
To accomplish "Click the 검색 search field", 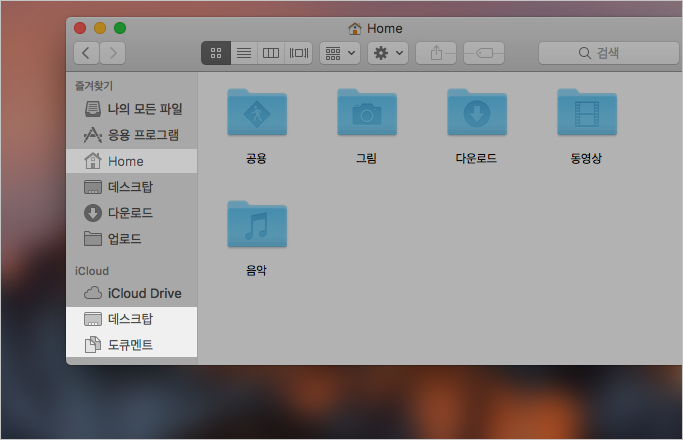I will click(609, 53).
